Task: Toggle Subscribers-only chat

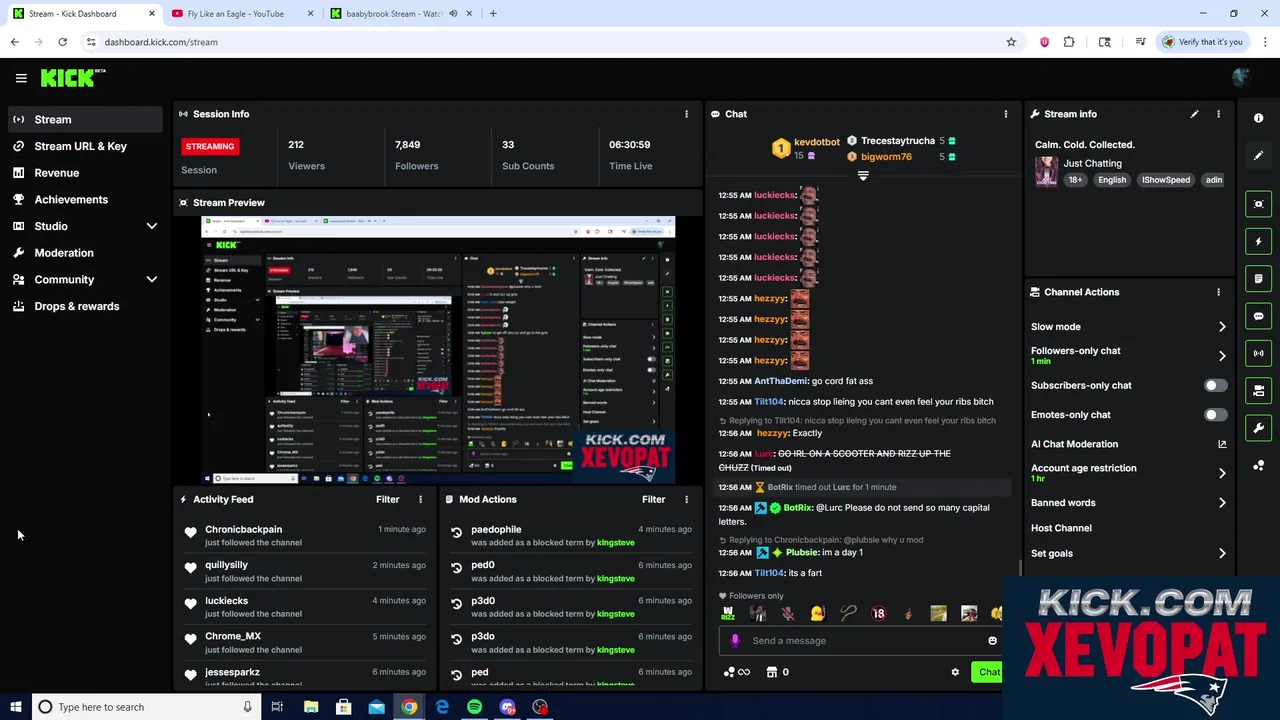Action: pos(1215,385)
